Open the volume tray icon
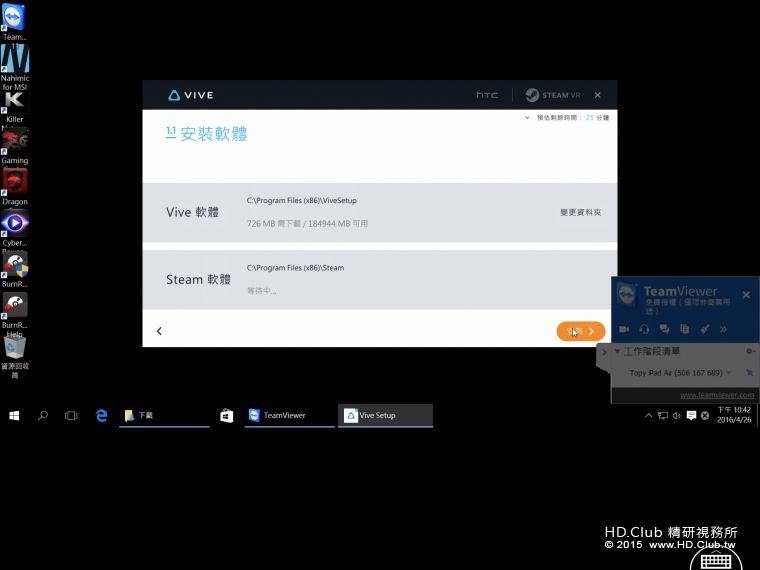This screenshot has width=760, height=570. (x=677, y=415)
